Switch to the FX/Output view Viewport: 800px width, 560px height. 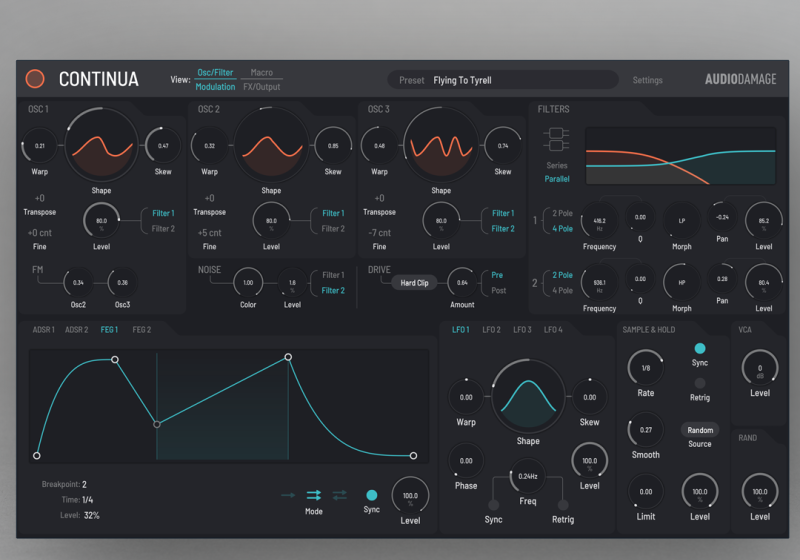262,87
